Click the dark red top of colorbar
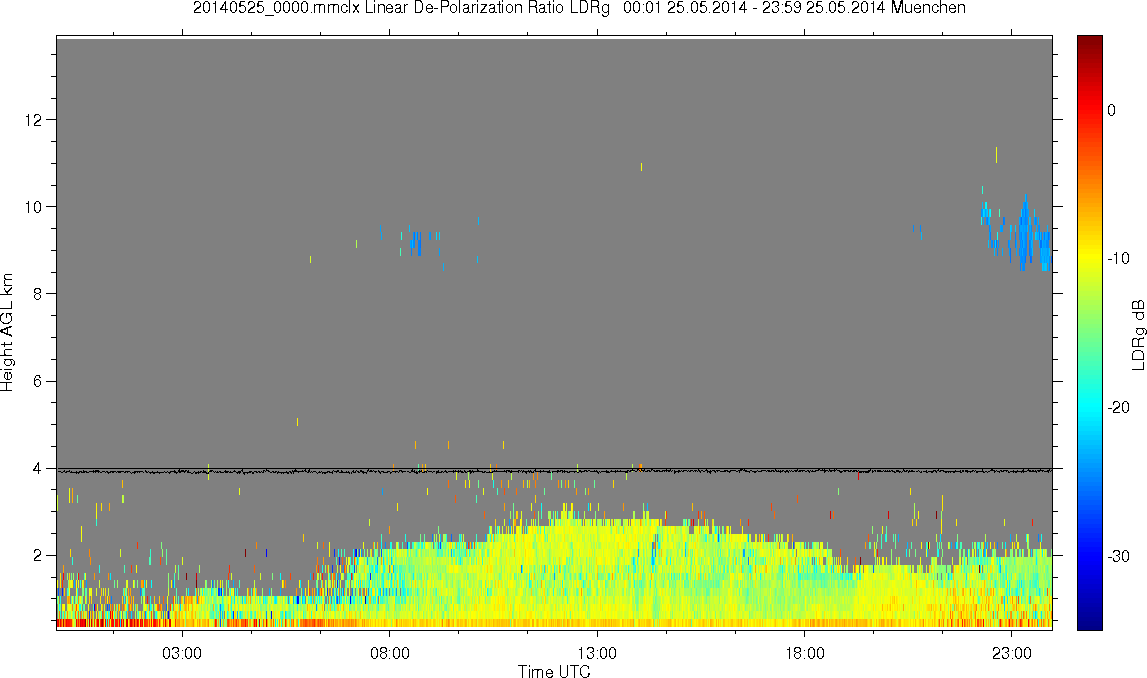The height and width of the screenshot is (678, 1147). tap(1089, 45)
